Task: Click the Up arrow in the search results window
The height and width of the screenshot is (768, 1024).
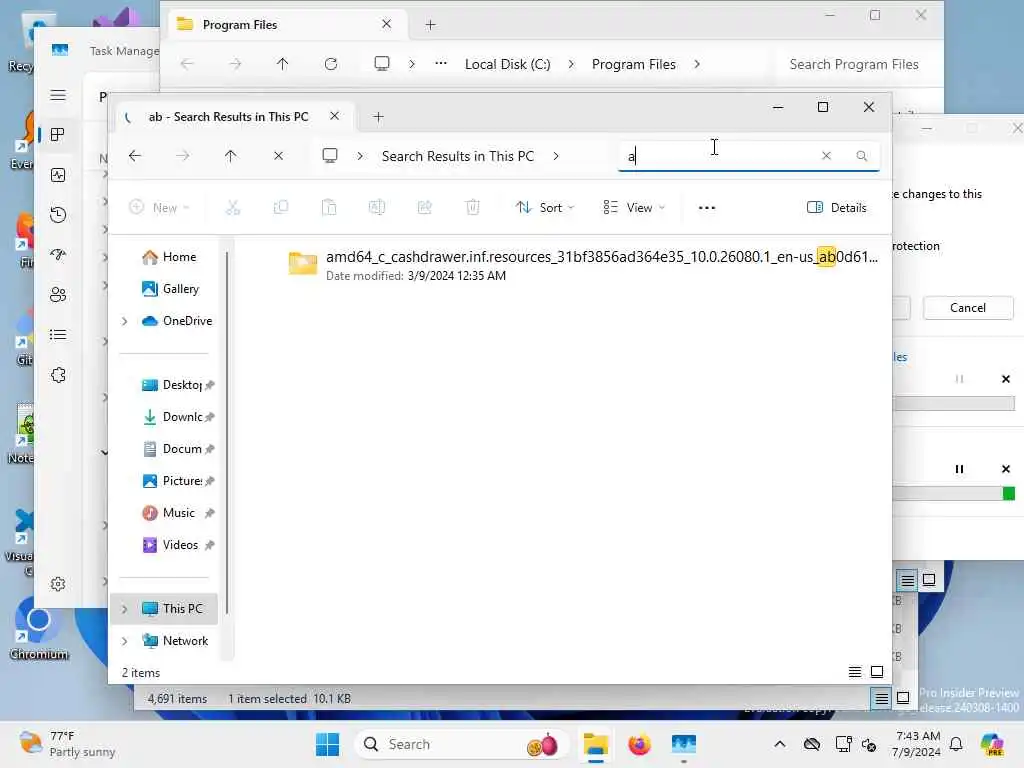Action: [231, 156]
